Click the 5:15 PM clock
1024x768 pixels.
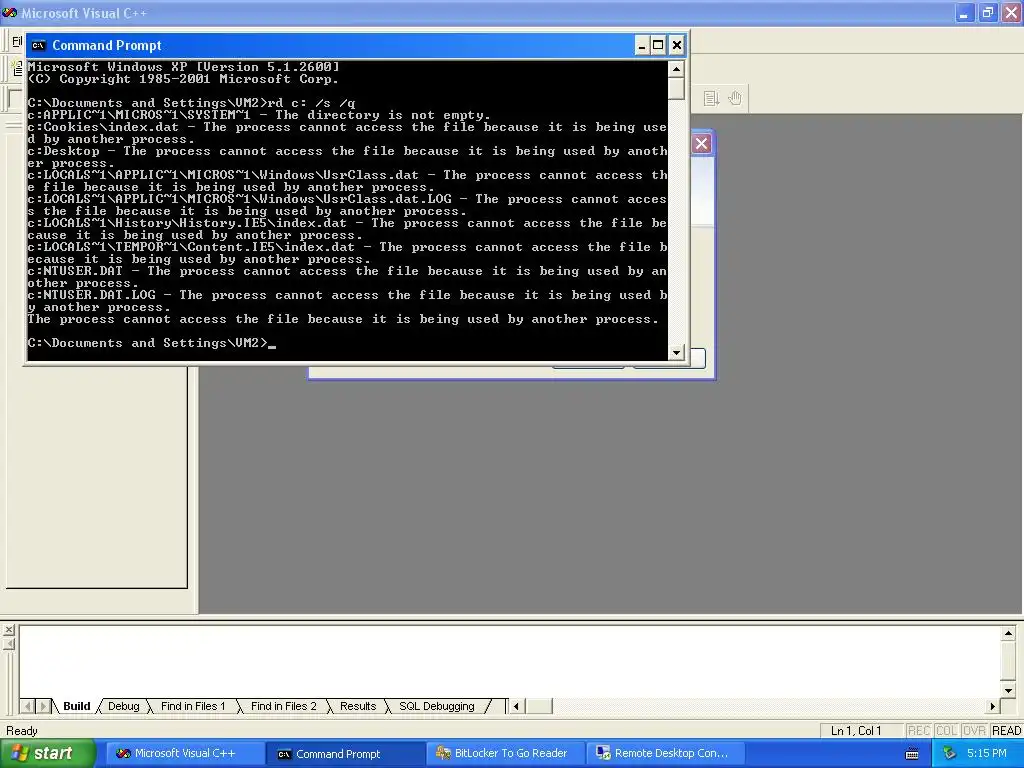click(x=987, y=753)
